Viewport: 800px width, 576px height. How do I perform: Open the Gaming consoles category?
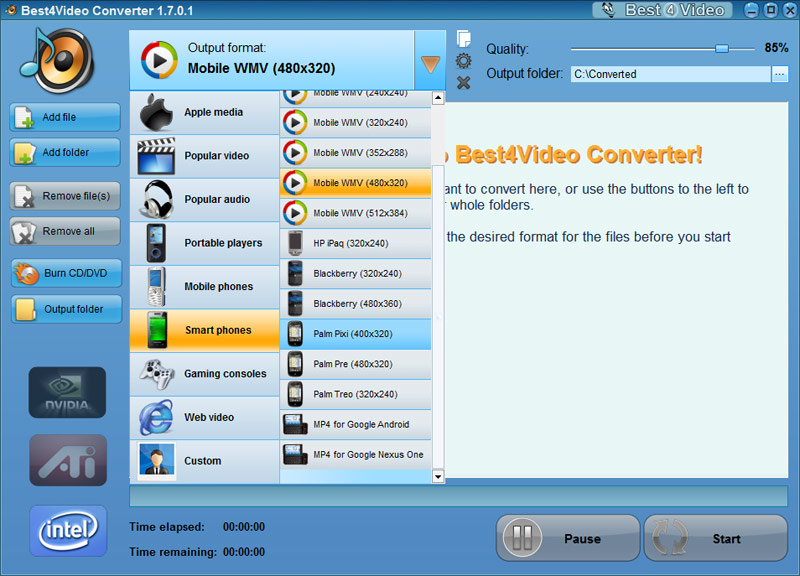click(x=205, y=374)
